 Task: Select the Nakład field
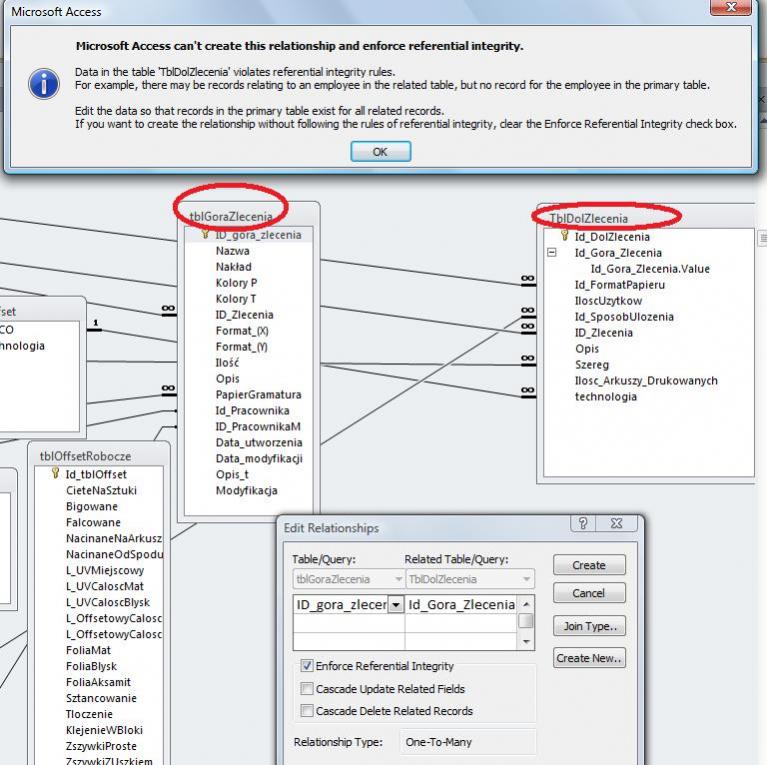click(x=234, y=267)
